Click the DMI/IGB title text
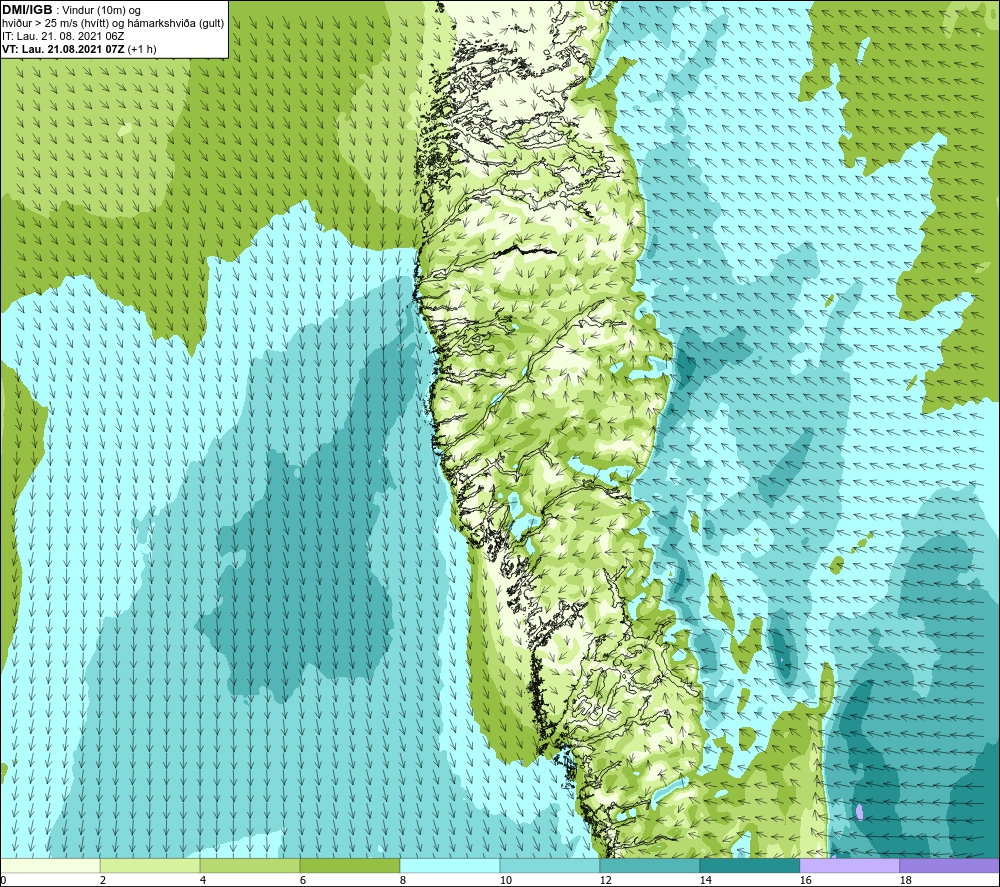Screen dimensions: 1000x887 (27, 10)
